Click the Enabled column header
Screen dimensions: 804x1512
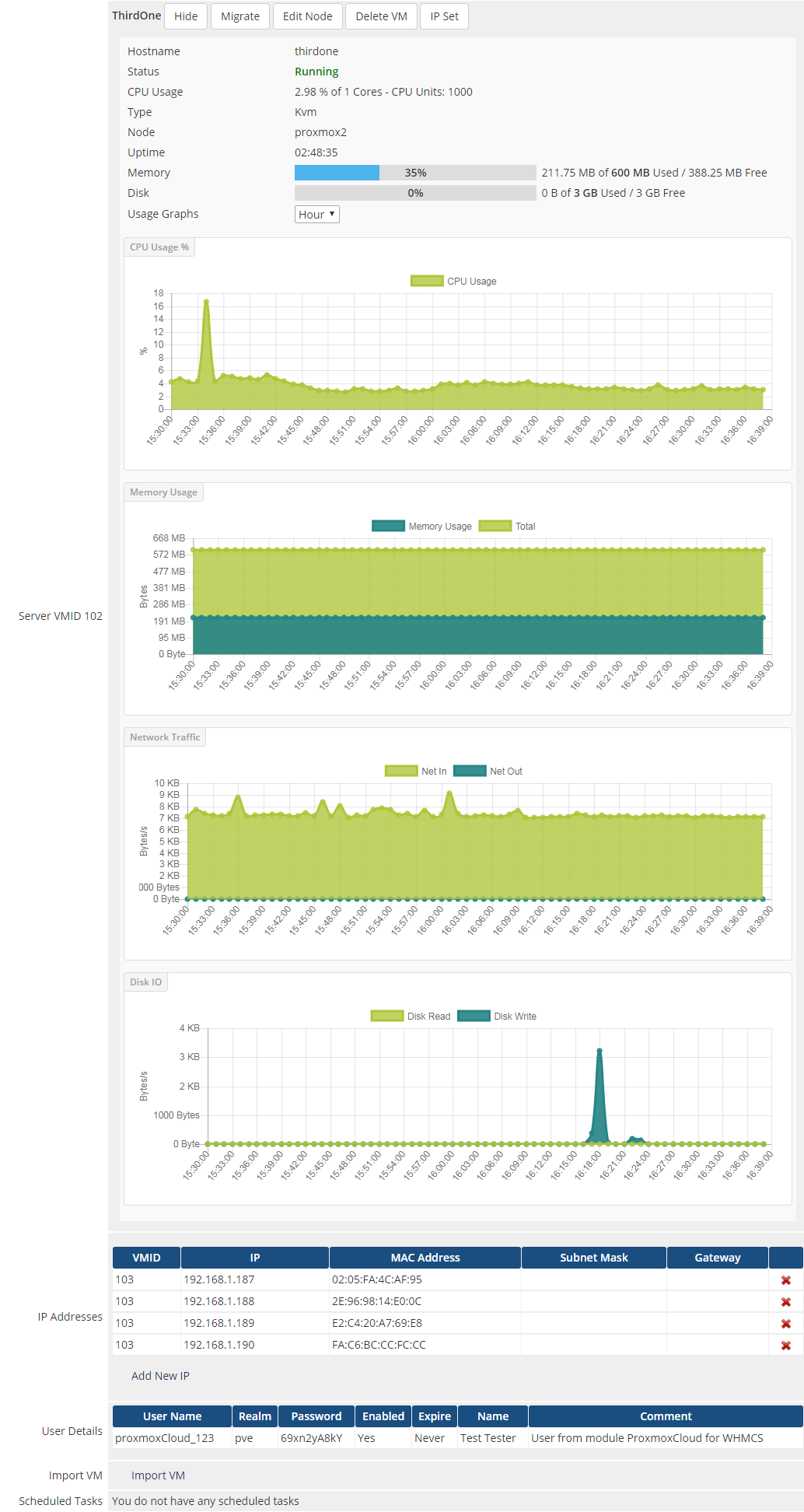click(x=383, y=1416)
